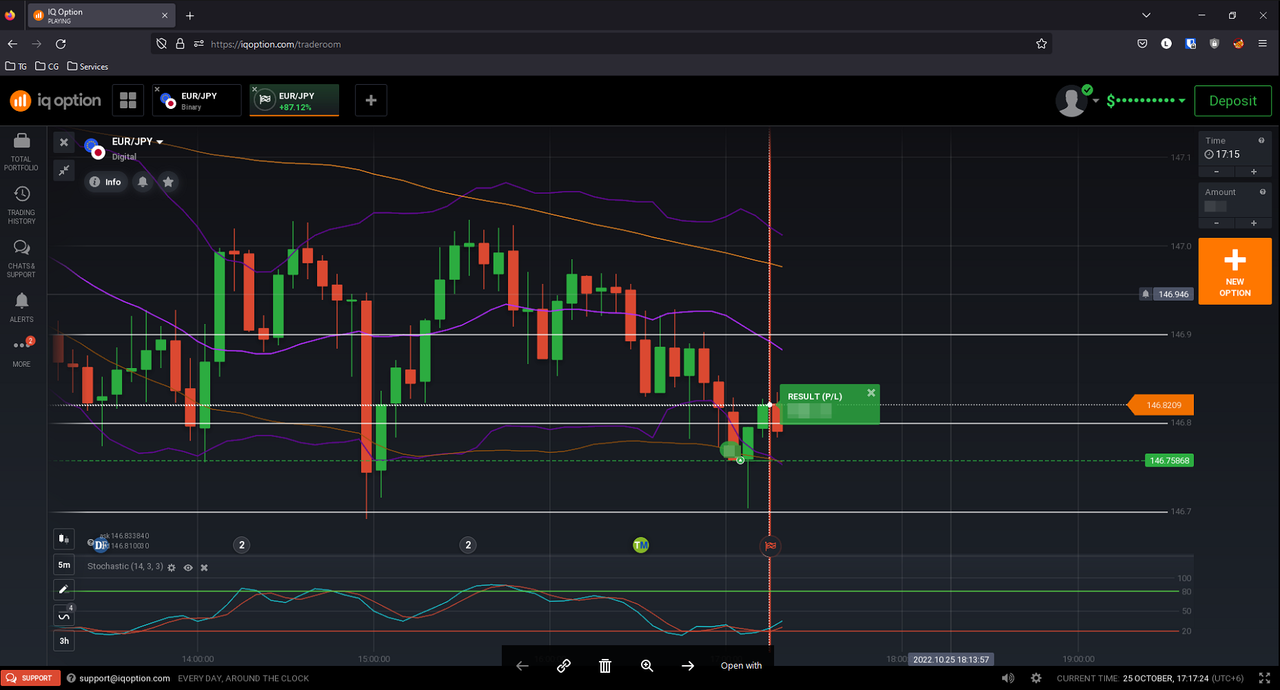Viewport: 1280px width, 690px height.
Task: Open Alerts in the left sidebar
Action: click(x=21, y=307)
